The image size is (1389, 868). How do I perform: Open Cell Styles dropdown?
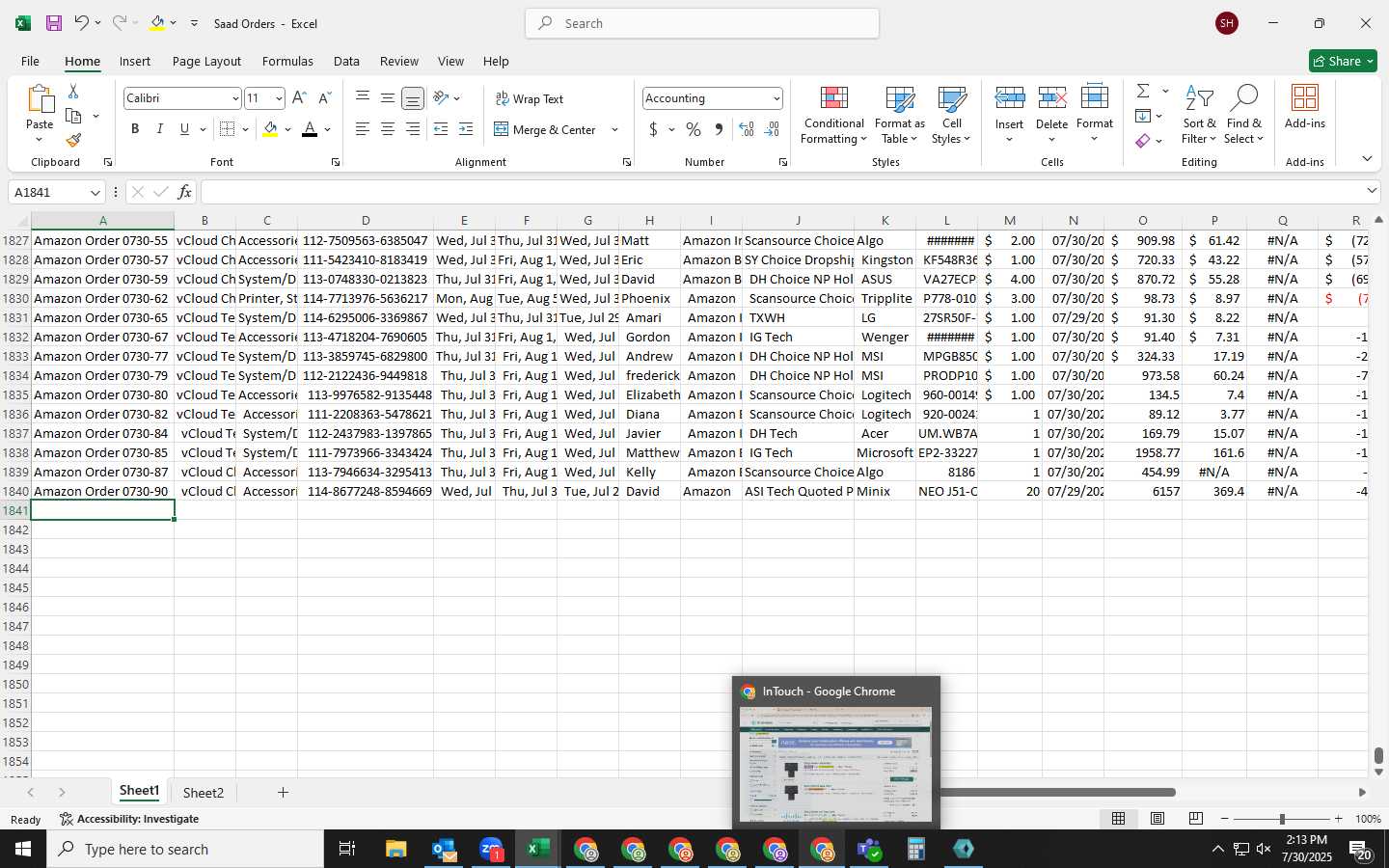click(951, 115)
